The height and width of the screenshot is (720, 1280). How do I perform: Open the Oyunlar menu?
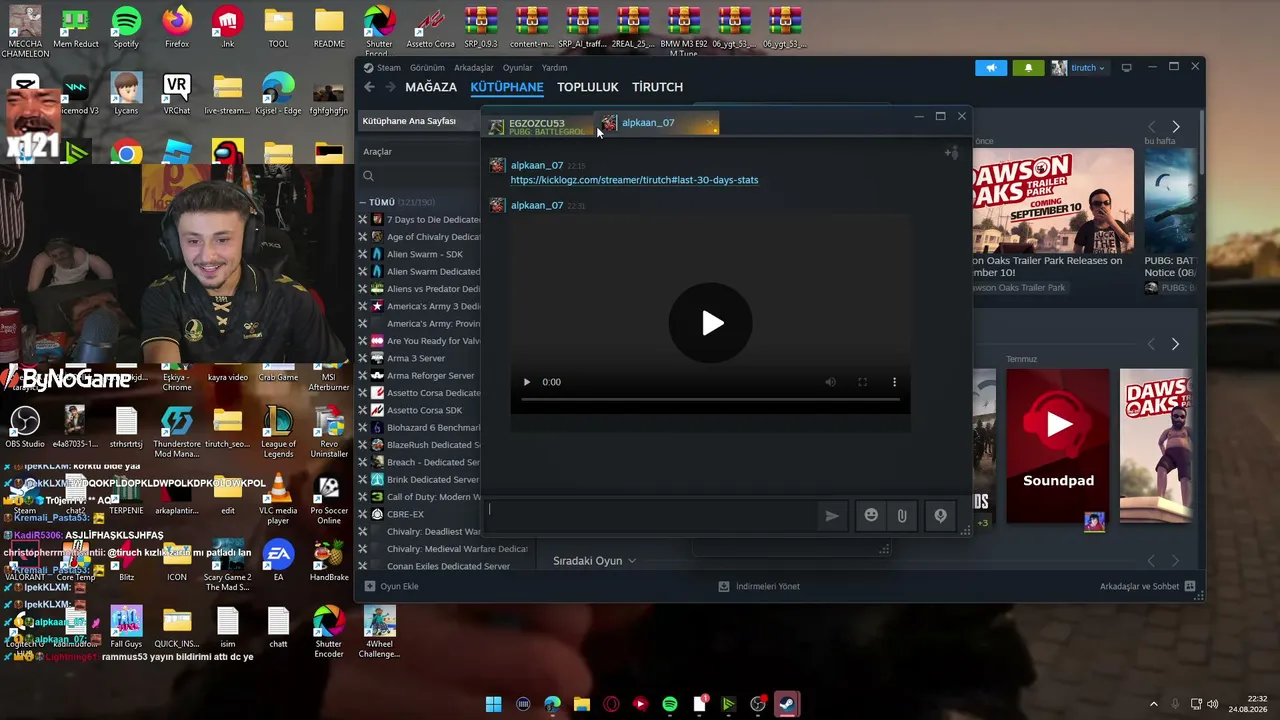(x=518, y=68)
